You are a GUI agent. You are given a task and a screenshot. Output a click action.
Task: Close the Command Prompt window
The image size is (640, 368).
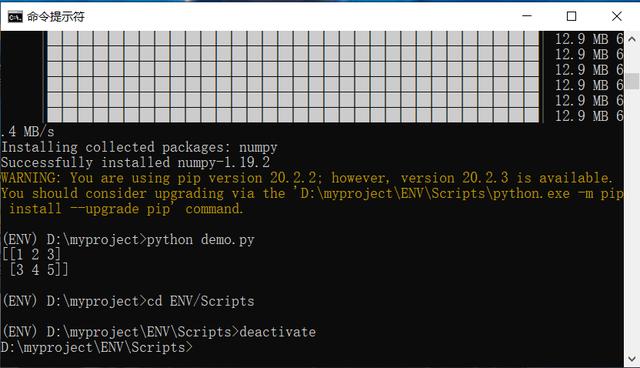coord(617,16)
